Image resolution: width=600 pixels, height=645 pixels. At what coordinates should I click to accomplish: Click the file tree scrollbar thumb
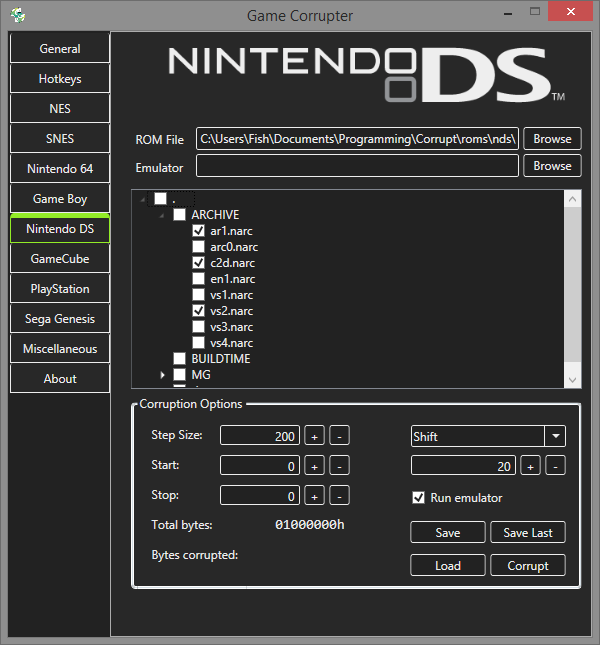click(x=572, y=285)
